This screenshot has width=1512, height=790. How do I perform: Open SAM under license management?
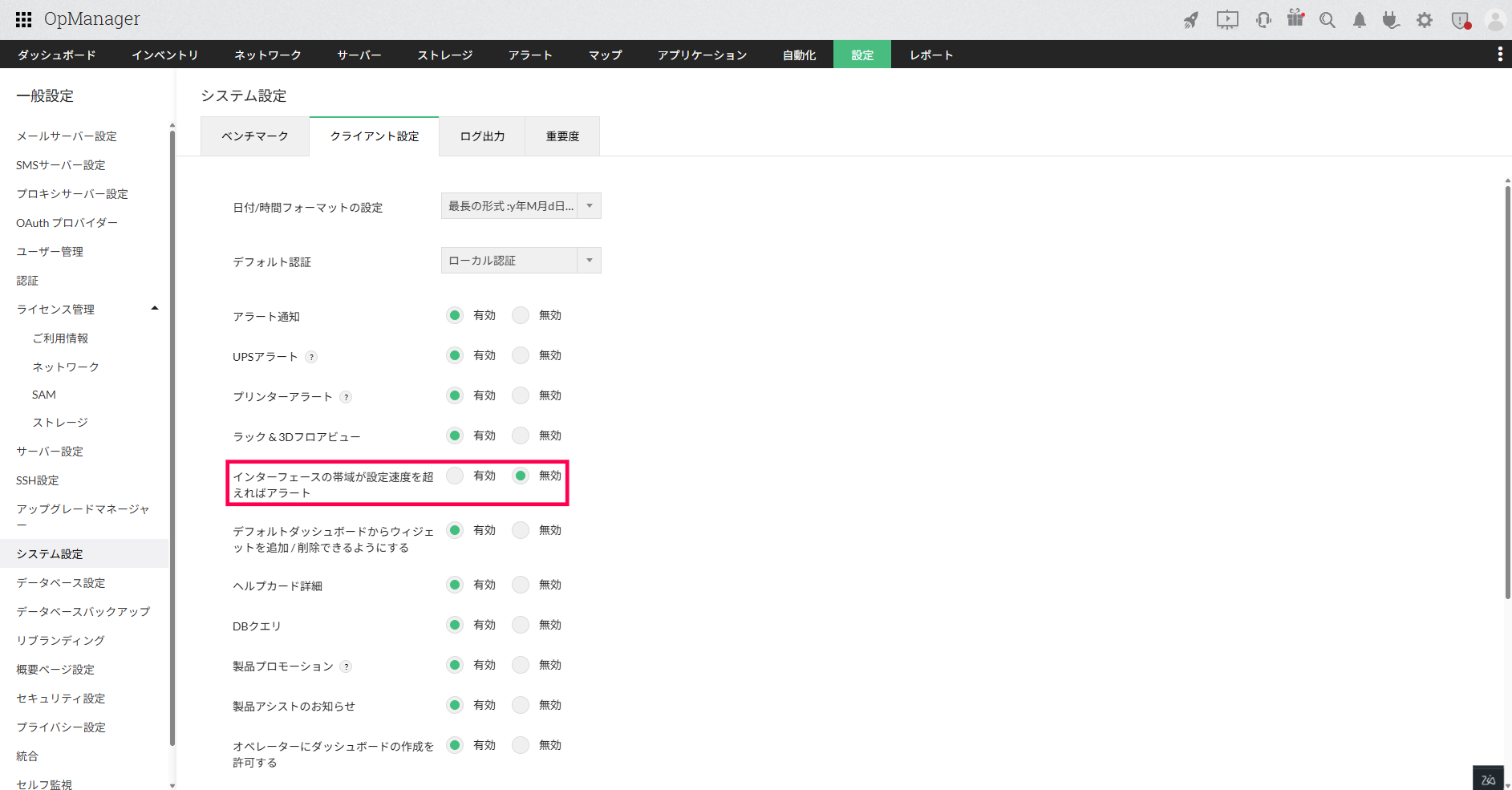click(44, 395)
